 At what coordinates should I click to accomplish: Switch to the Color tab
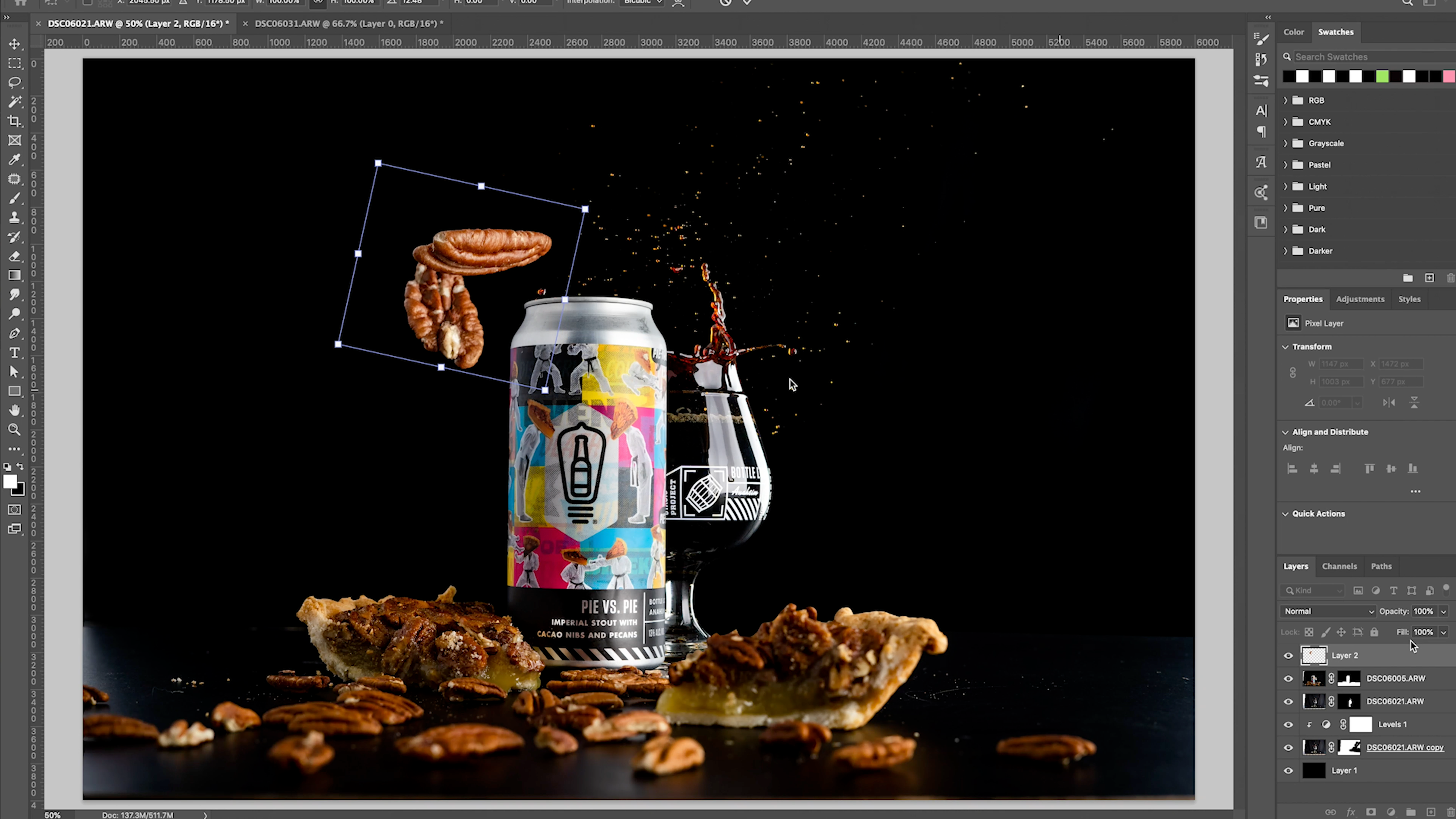tap(1293, 32)
